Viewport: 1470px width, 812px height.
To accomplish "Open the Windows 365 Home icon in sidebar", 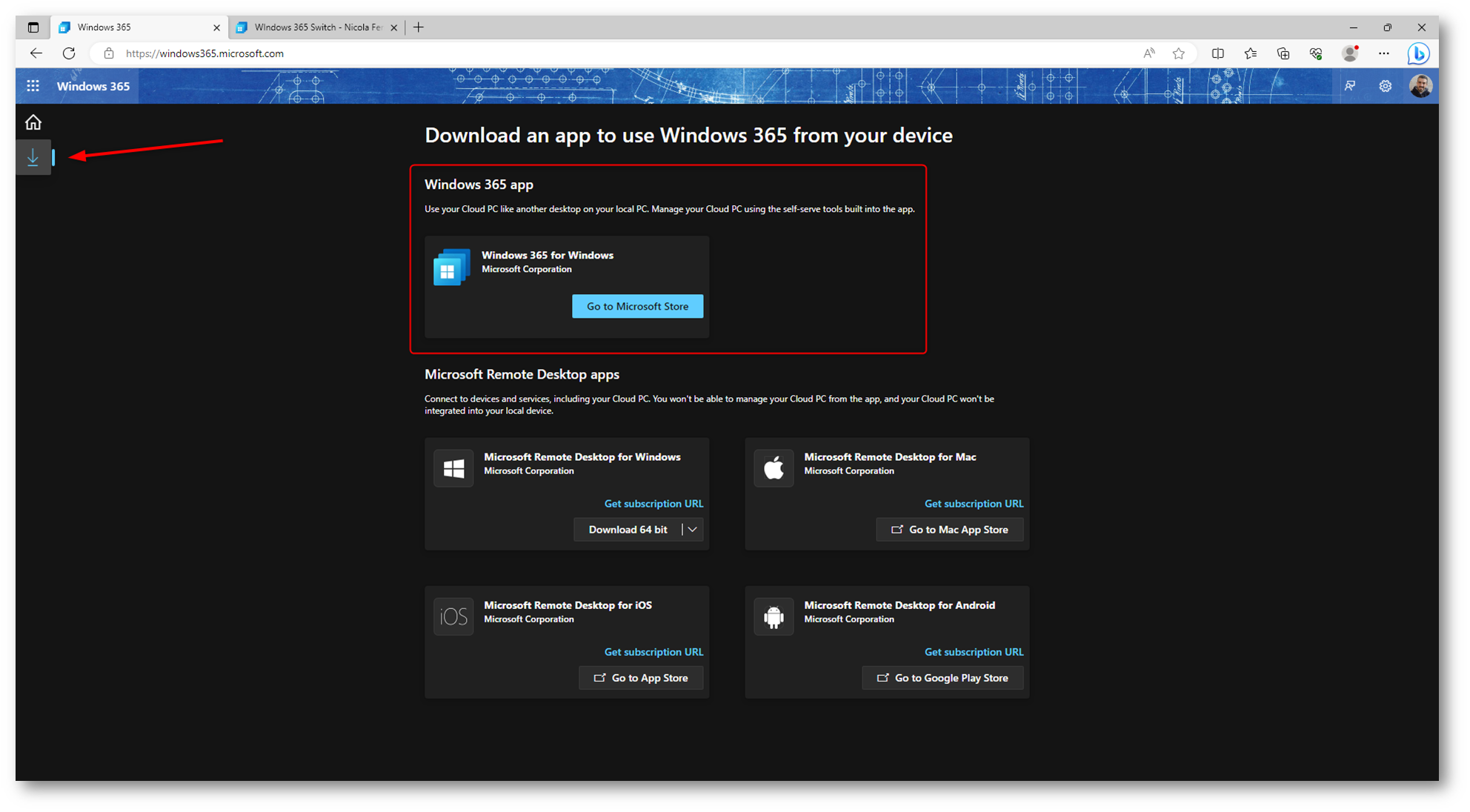I will coord(33,122).
